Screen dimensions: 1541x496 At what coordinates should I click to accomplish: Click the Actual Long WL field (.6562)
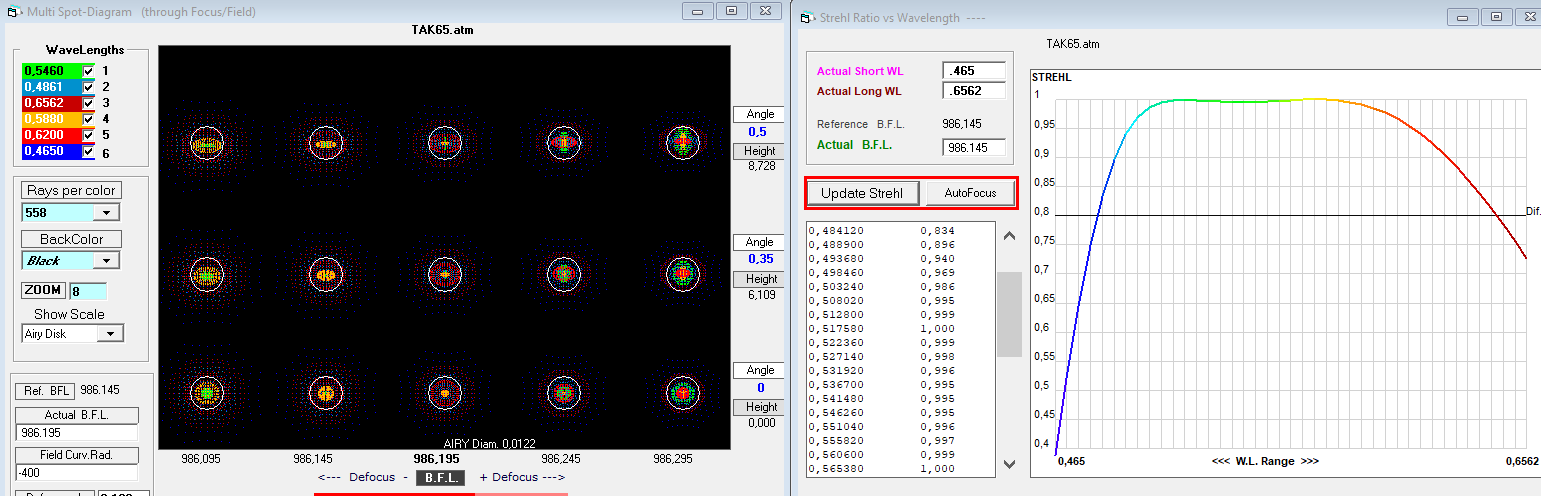point(973,91)
